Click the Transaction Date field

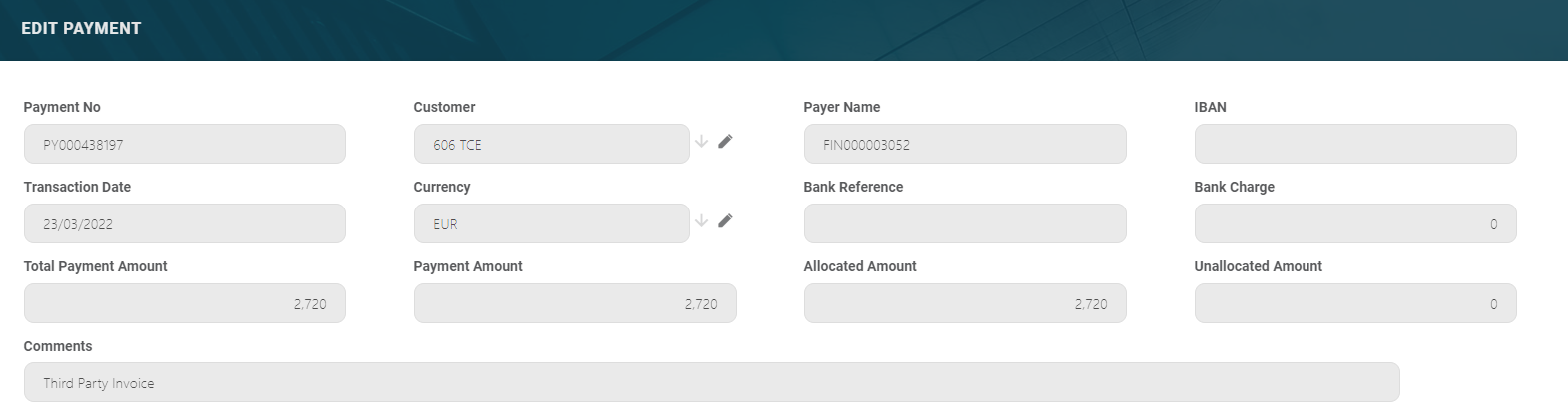pyautogui.click(x=185, y=224)
